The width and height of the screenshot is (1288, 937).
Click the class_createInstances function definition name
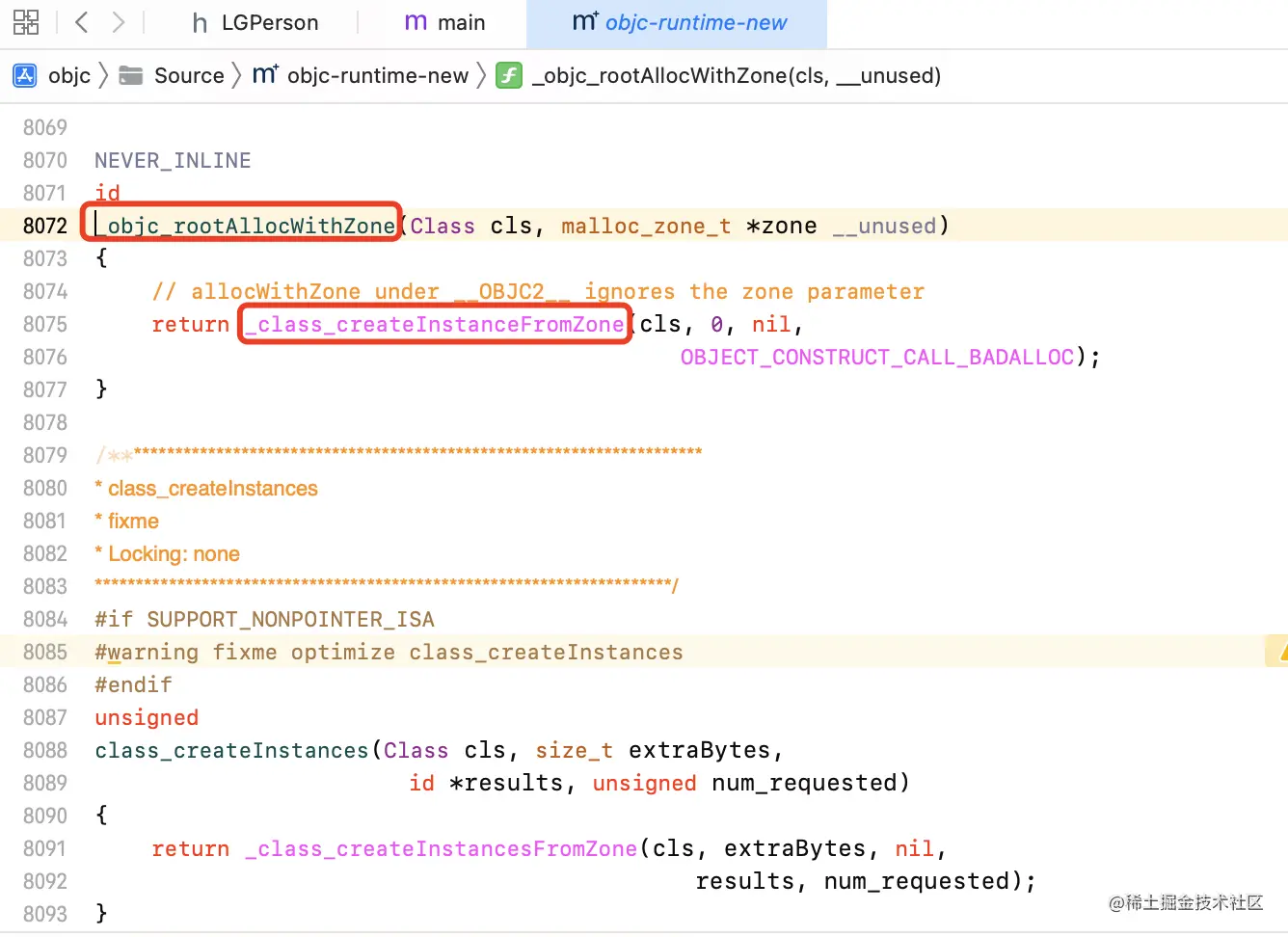(x=231, y=750)
